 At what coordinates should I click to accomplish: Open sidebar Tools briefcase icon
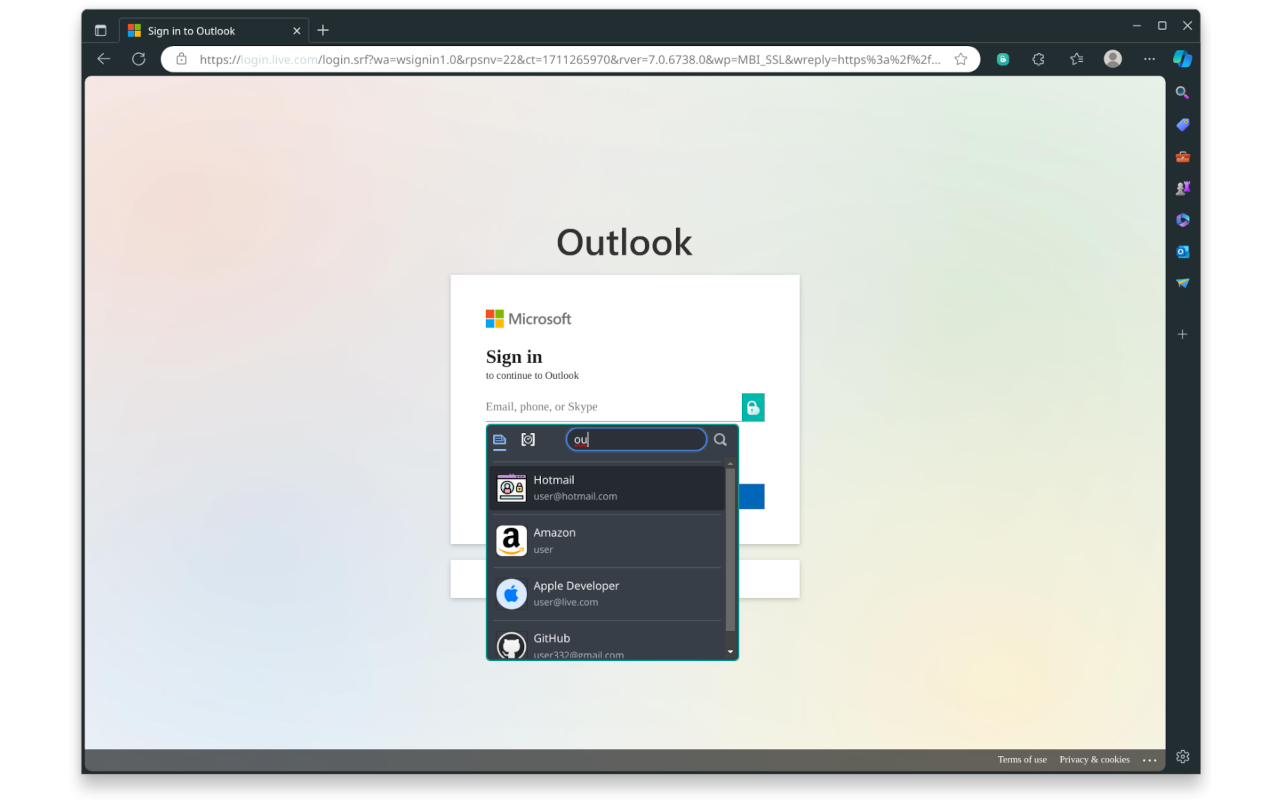1183,157
